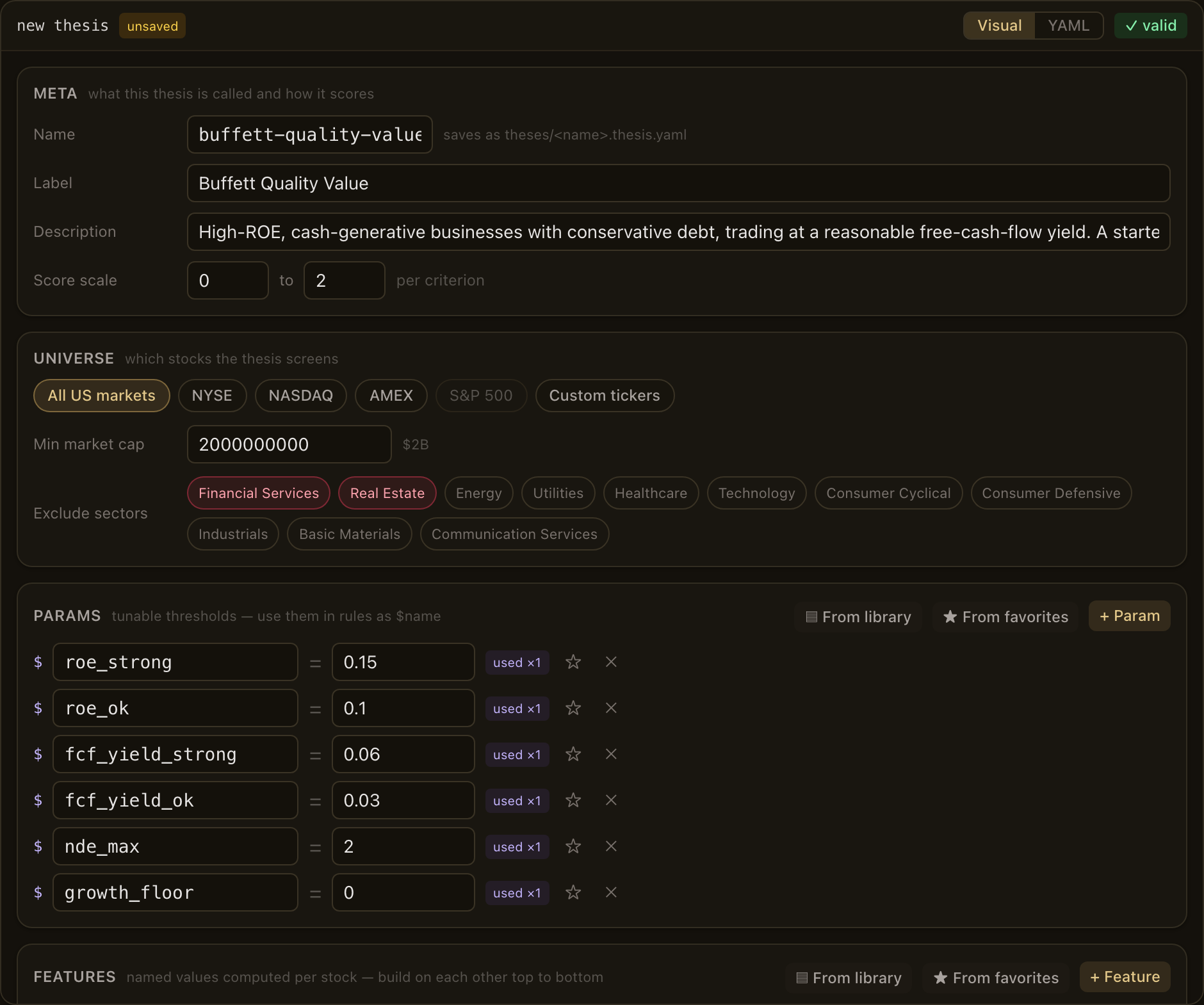The width and height of the screenshot is (1204, 1005).
Task: Remove the roe_strong param
Action: pyautogui.click(x=611, y=662)
